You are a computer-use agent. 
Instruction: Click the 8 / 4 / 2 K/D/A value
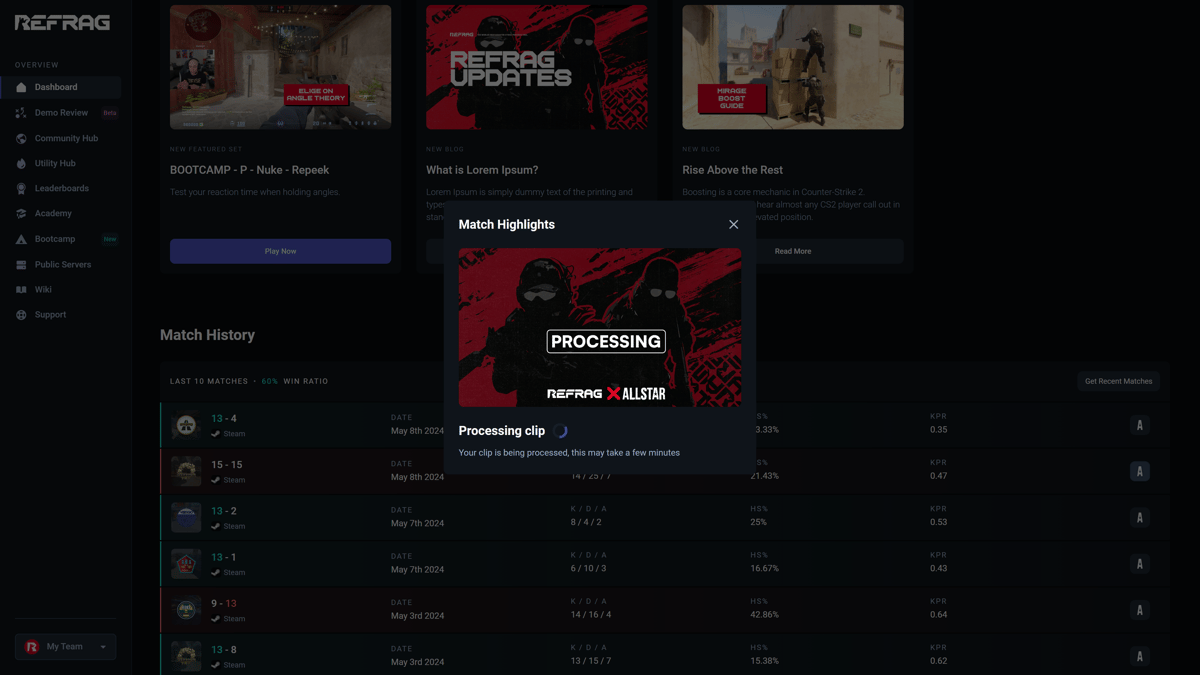coord(586,522)
